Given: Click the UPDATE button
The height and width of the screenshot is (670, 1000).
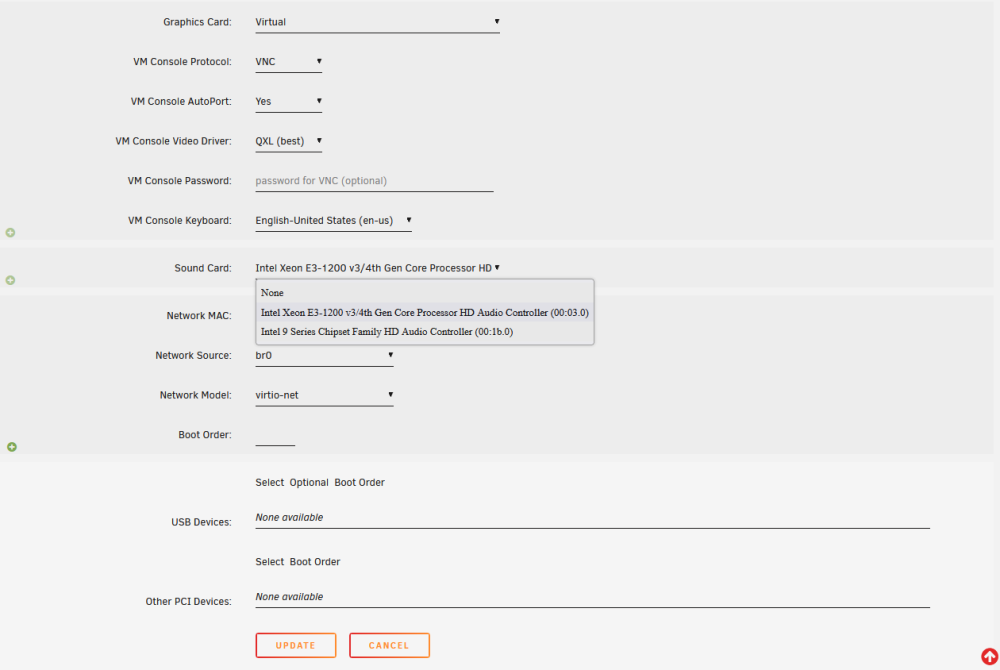Looking at the screenshot, I should click(x=295, y=645).
